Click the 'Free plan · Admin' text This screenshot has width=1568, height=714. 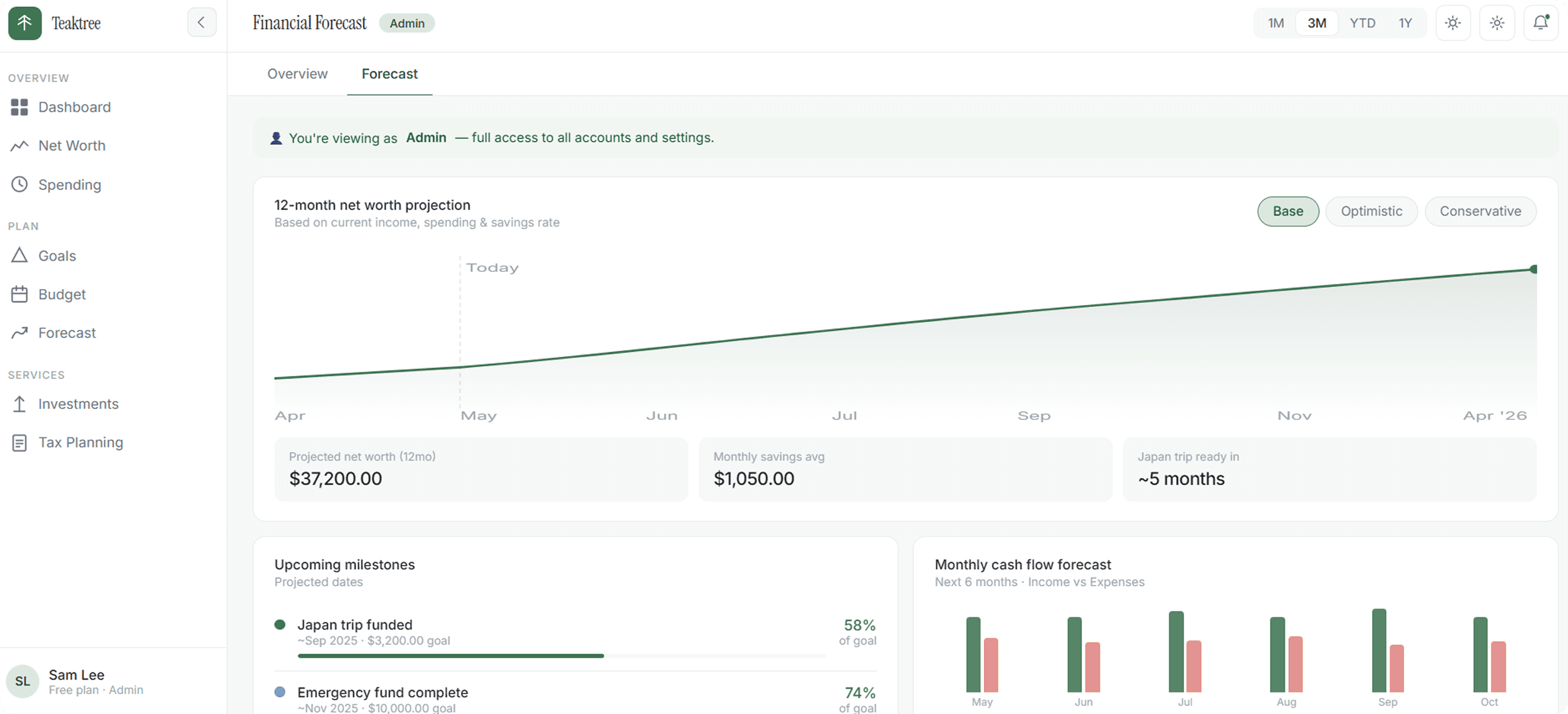click(x=96, y=690)
